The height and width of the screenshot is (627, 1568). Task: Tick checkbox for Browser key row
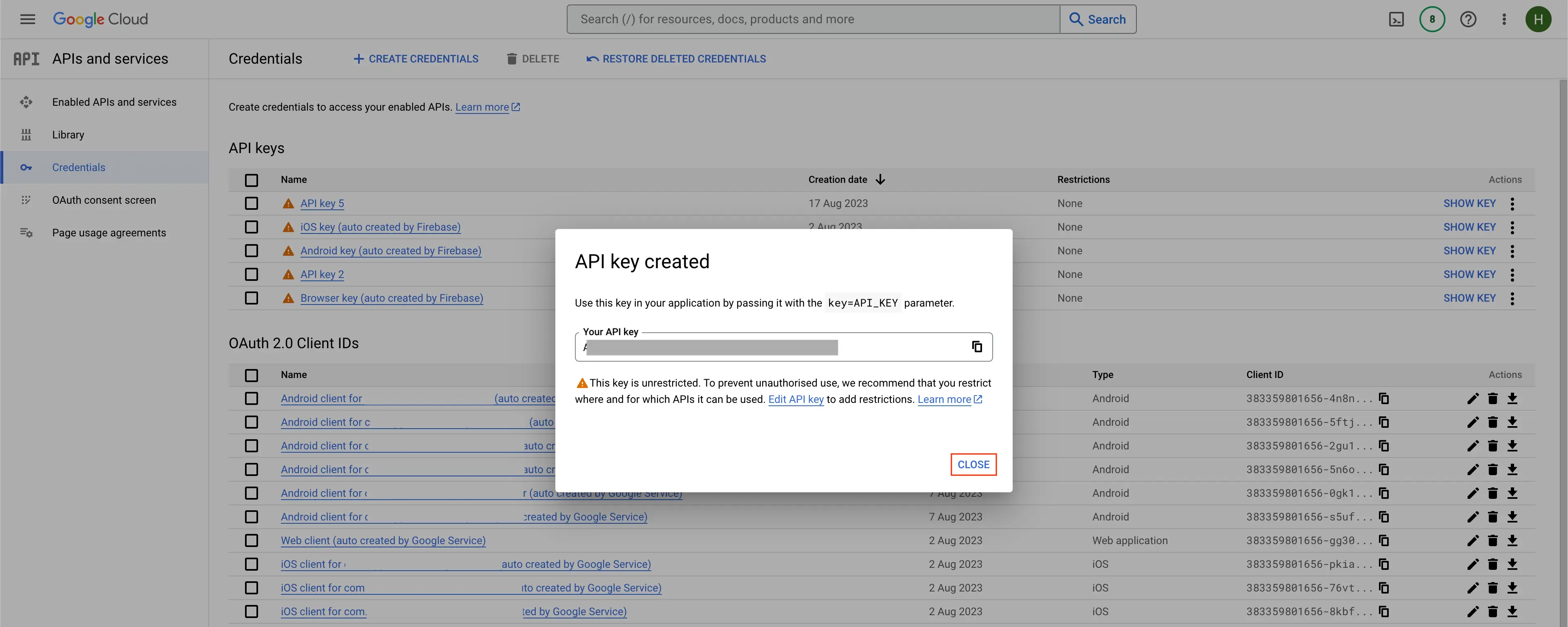252,298
